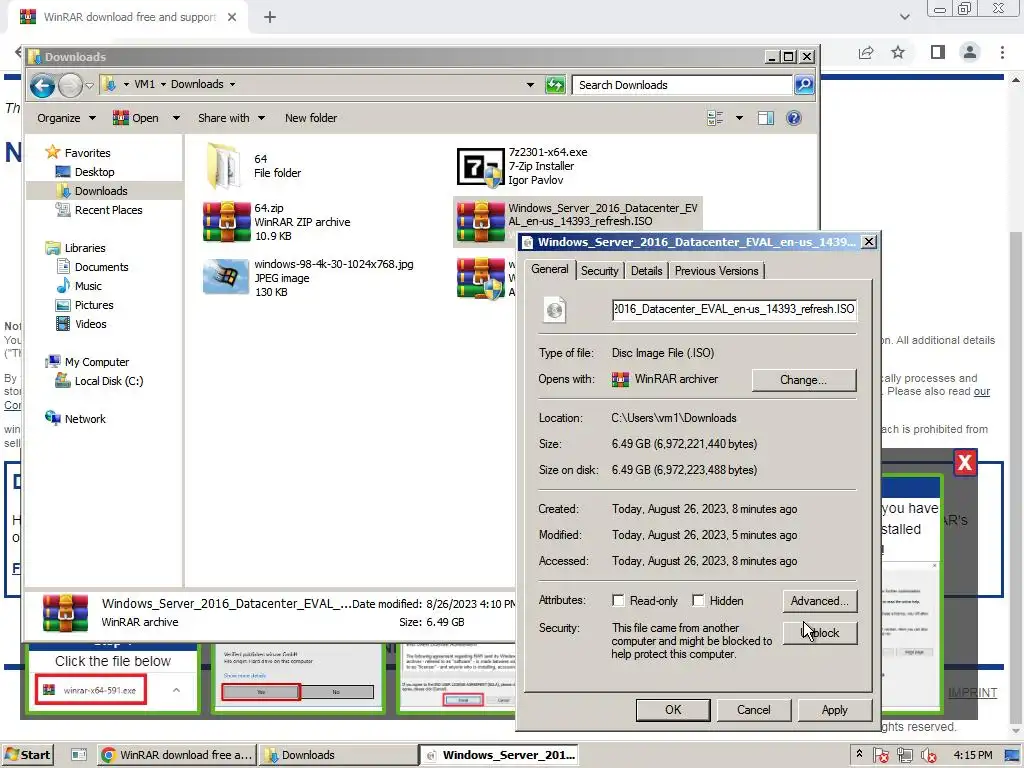This screenshot has height=768, width=1024.
Task: Click the muted volume tray icon
Action: click(928, 755)
